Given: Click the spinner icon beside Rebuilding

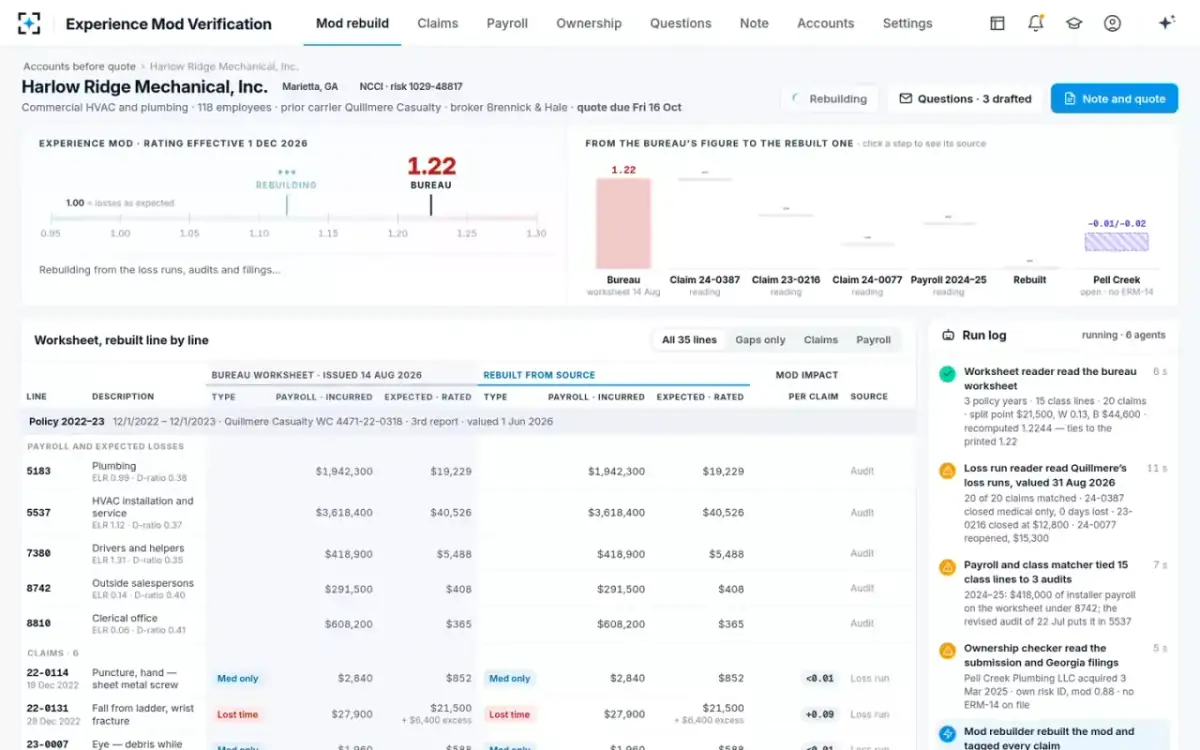Looking at the screenshot, I should pyautogui.click(x=796, y=99).
